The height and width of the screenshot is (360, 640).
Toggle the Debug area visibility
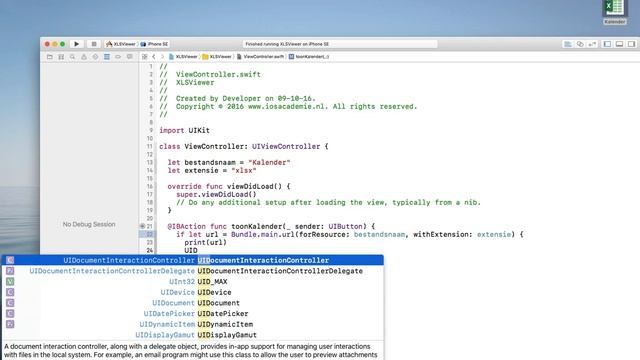(620, 44)
